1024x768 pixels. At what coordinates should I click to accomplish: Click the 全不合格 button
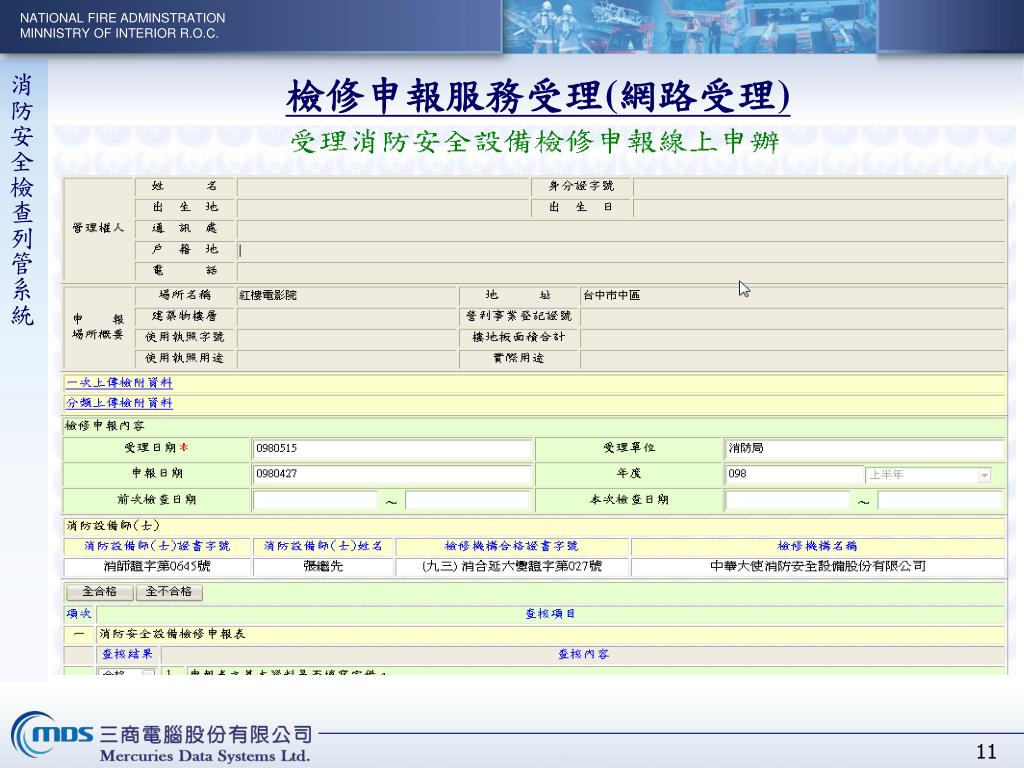click(x=169, y=592)
